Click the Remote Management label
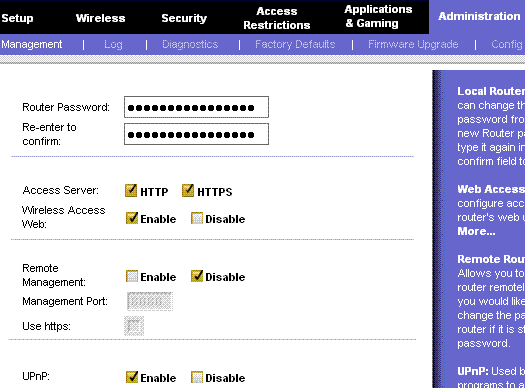Viewport: 525px width, 388px height. 54,275
